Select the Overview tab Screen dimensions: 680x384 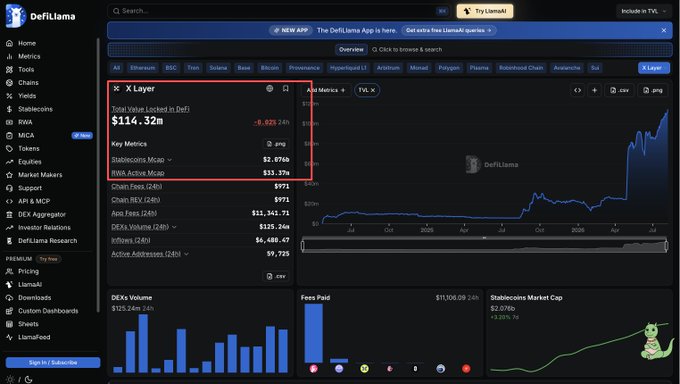pyautogui.click(x=351, y=49)
